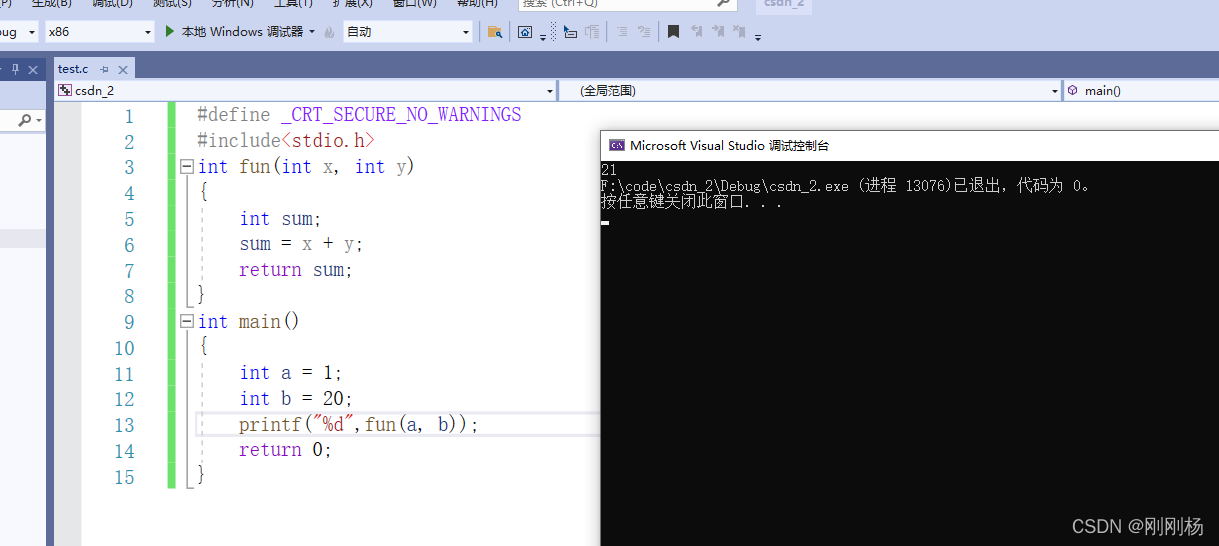
Task: Click the hot reload flame icon
Action: tap(329, 32)
